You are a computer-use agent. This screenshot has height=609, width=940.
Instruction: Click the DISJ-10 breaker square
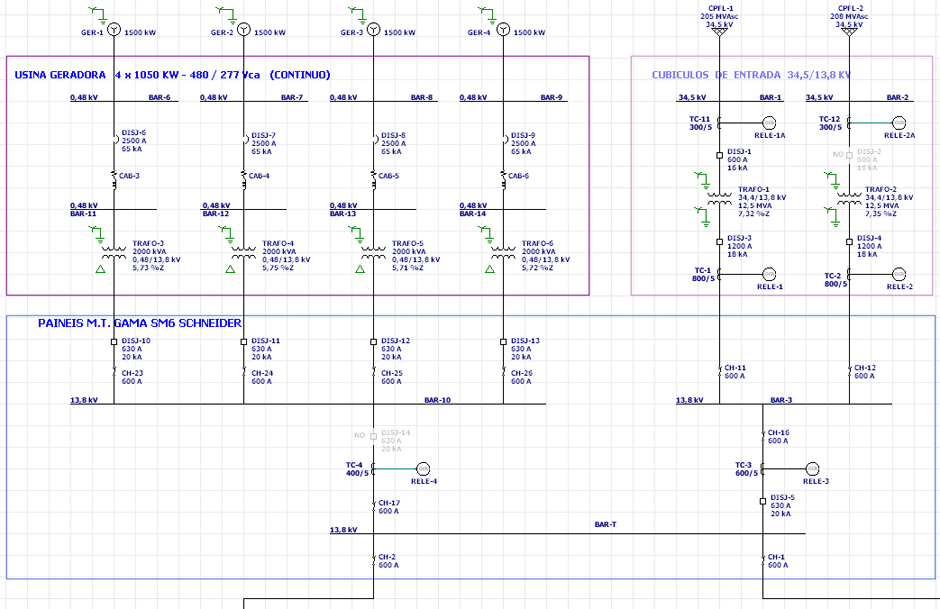click(x=115, y=342)
